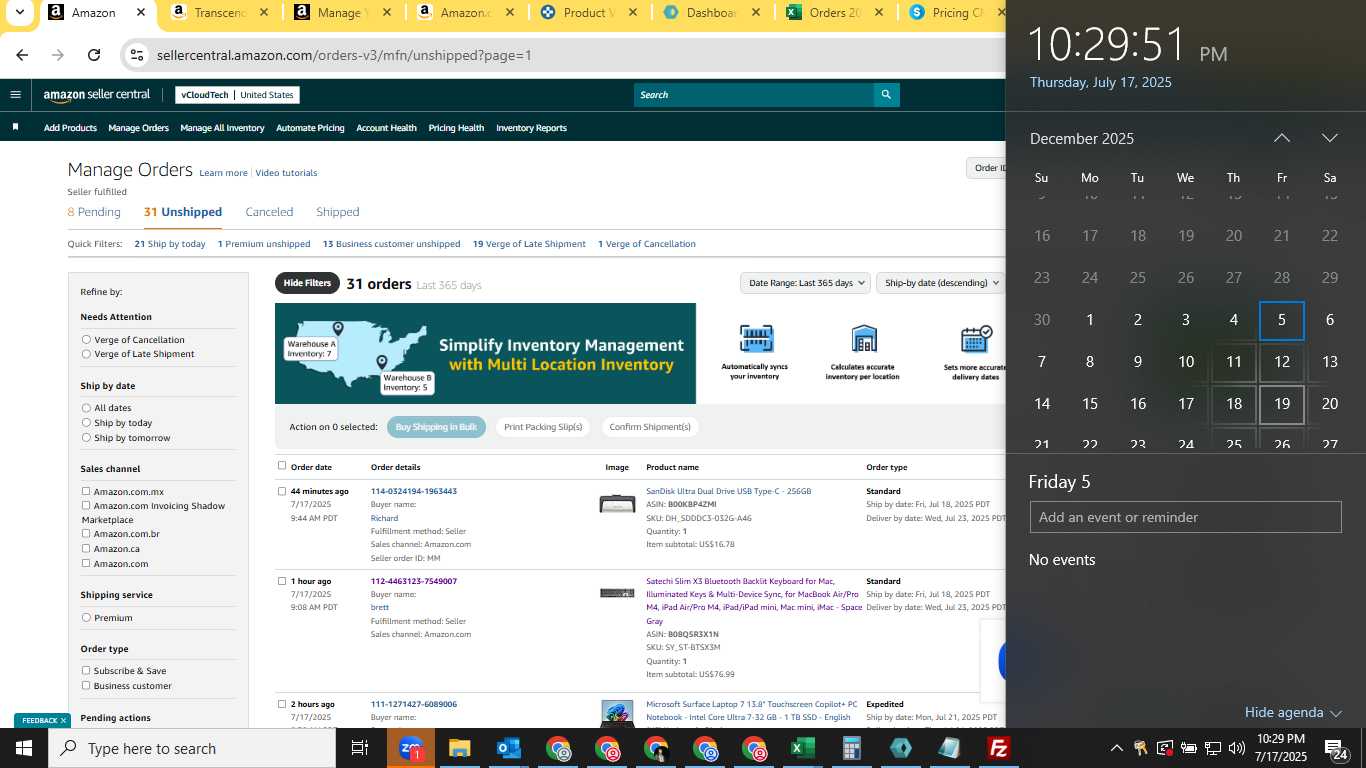Go back with the browser back arrow

(22, 55)
